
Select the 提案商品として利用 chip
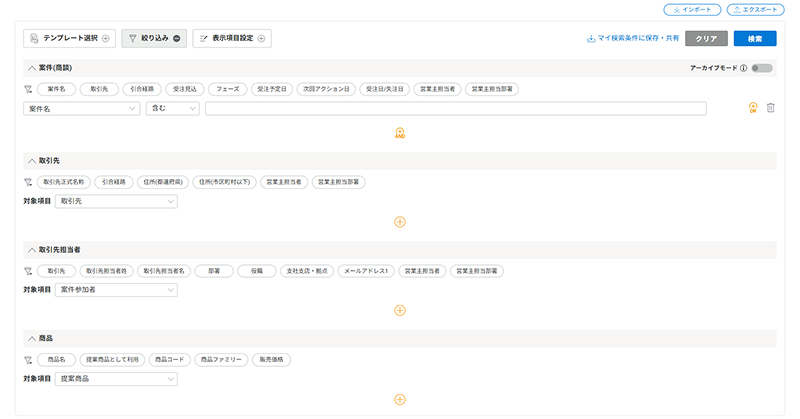click(x=112, y=360)
